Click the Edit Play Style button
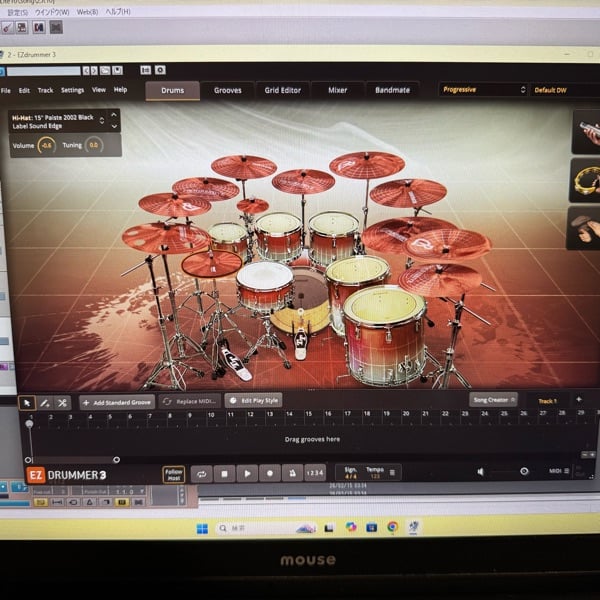Image resolution: width=600 pixels, height=600 pixels. click(253, 400)
